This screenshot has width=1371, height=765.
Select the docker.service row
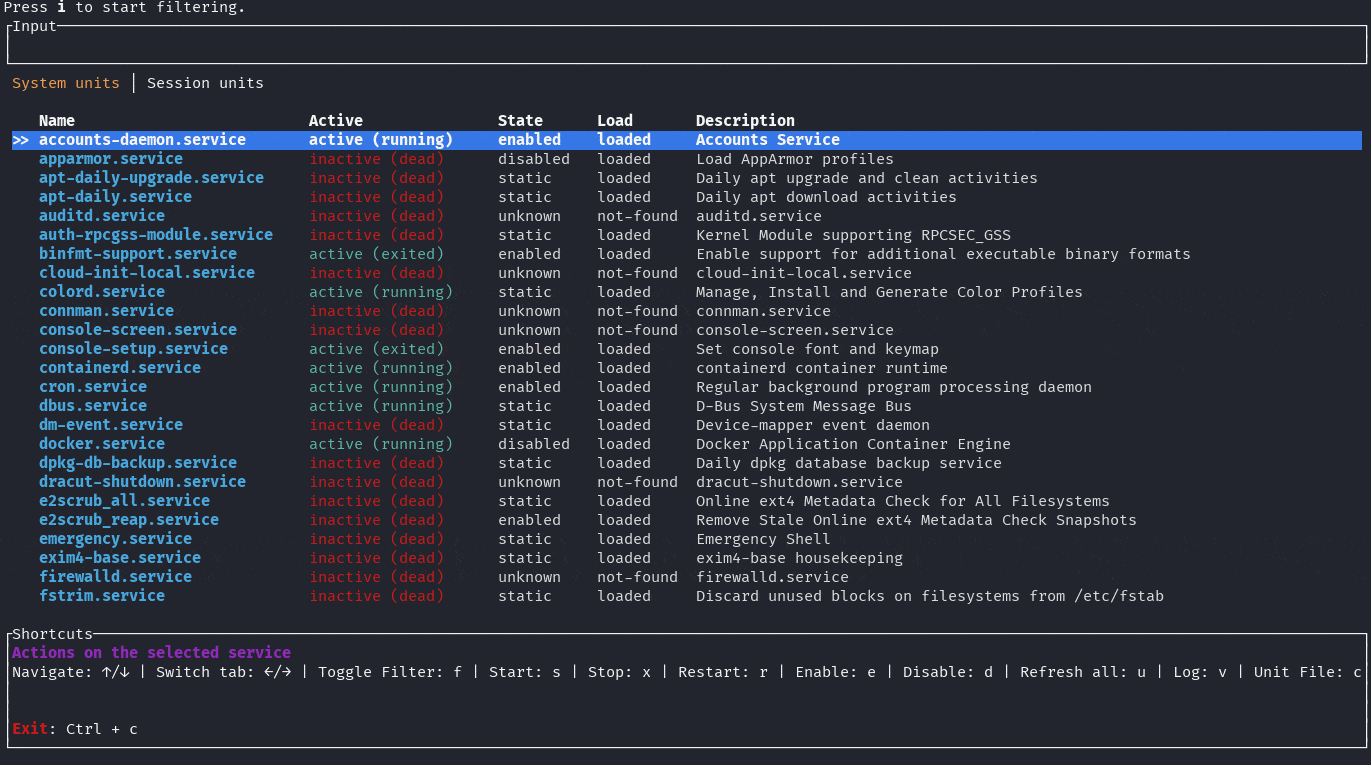coord(101,443)
